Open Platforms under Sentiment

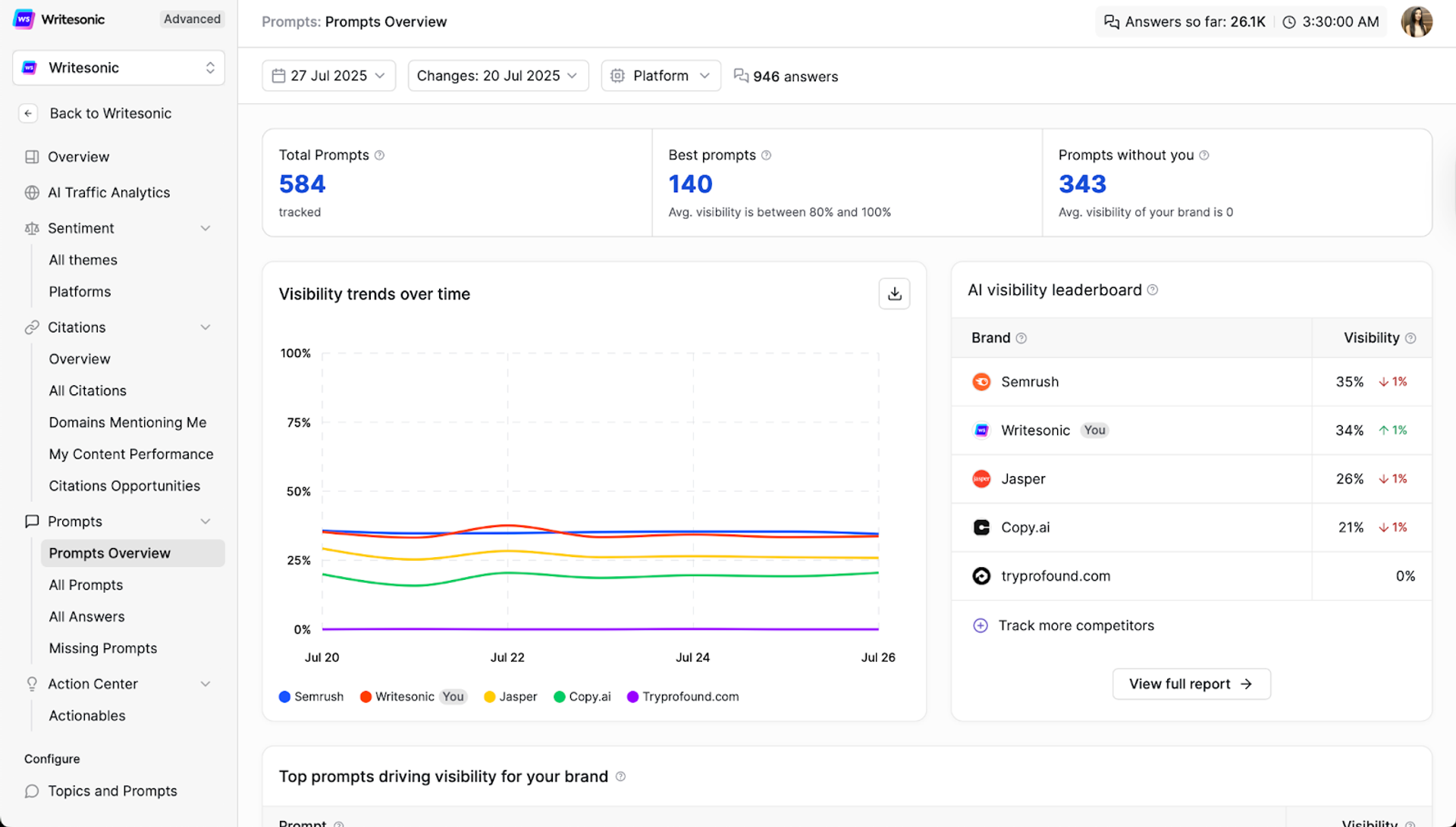pos(80,292)
